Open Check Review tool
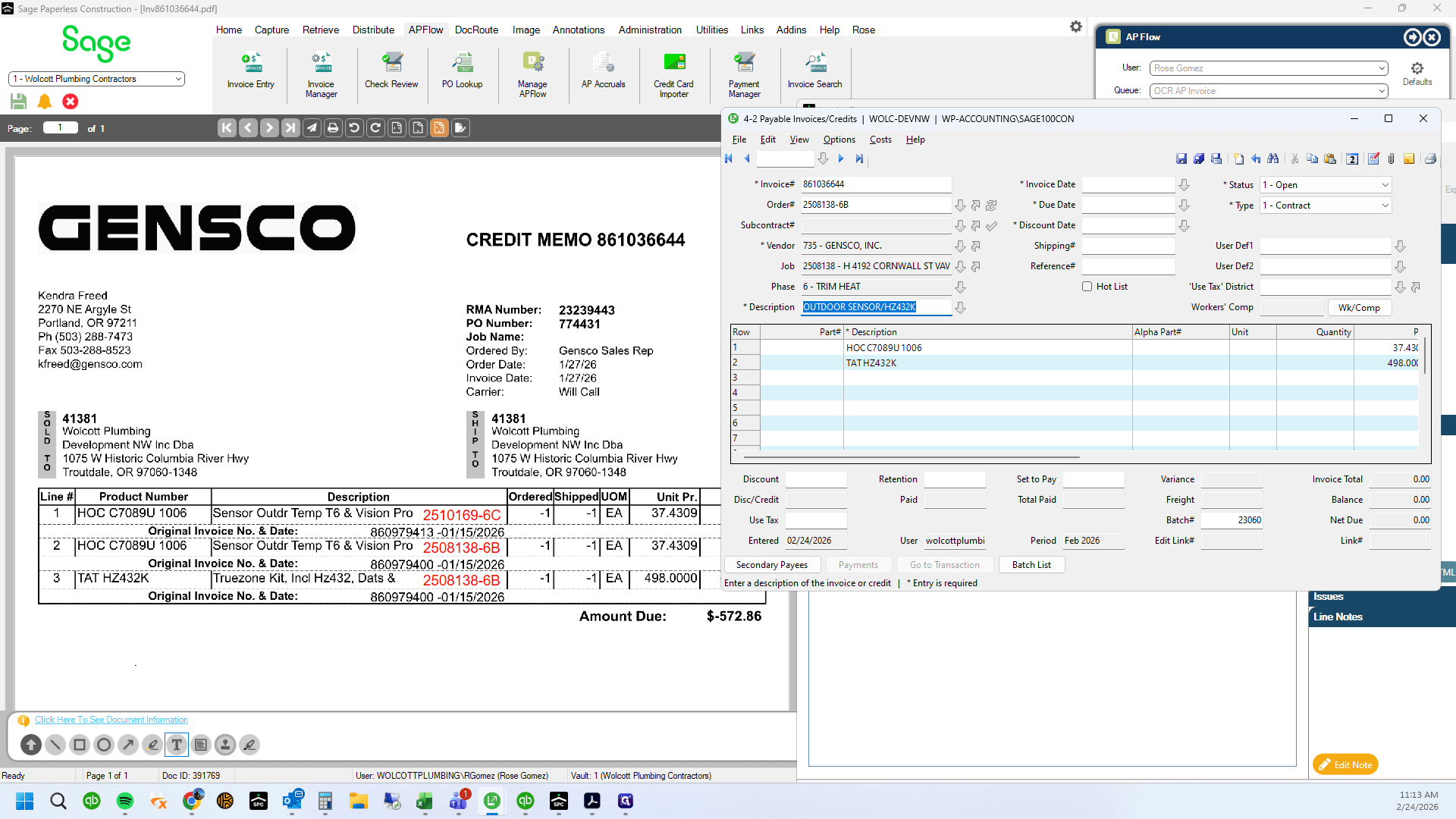Viewport: 1456px width, 819px height. (391, 71)
